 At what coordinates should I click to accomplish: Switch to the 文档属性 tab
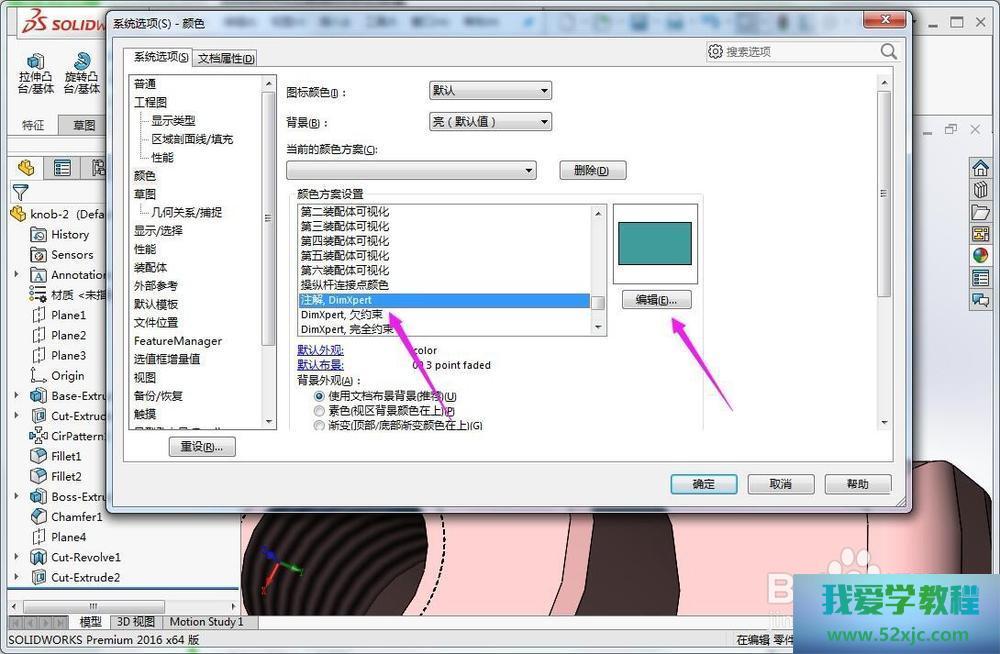[226, 58]
